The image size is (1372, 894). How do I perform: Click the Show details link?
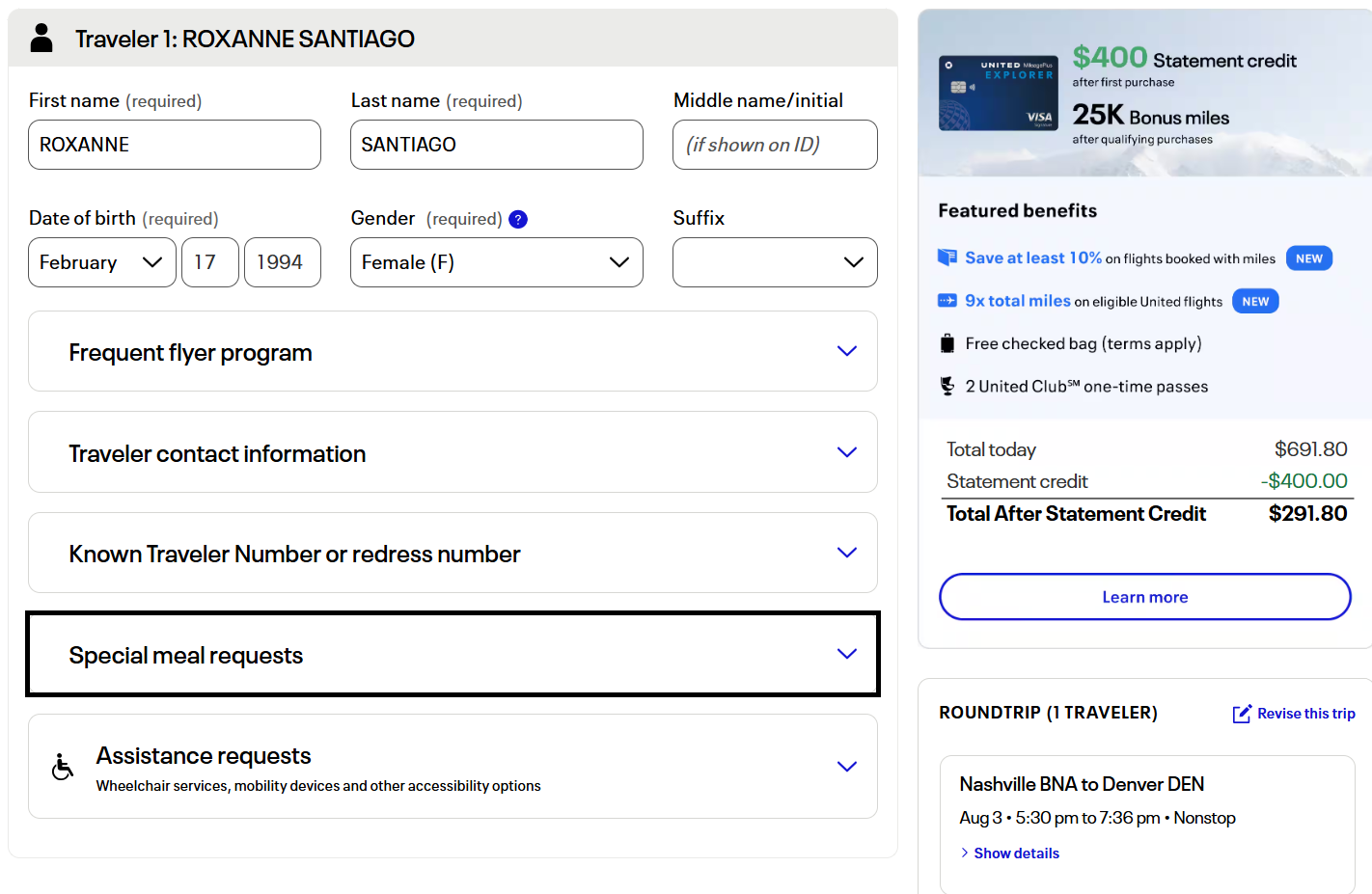1016,853
